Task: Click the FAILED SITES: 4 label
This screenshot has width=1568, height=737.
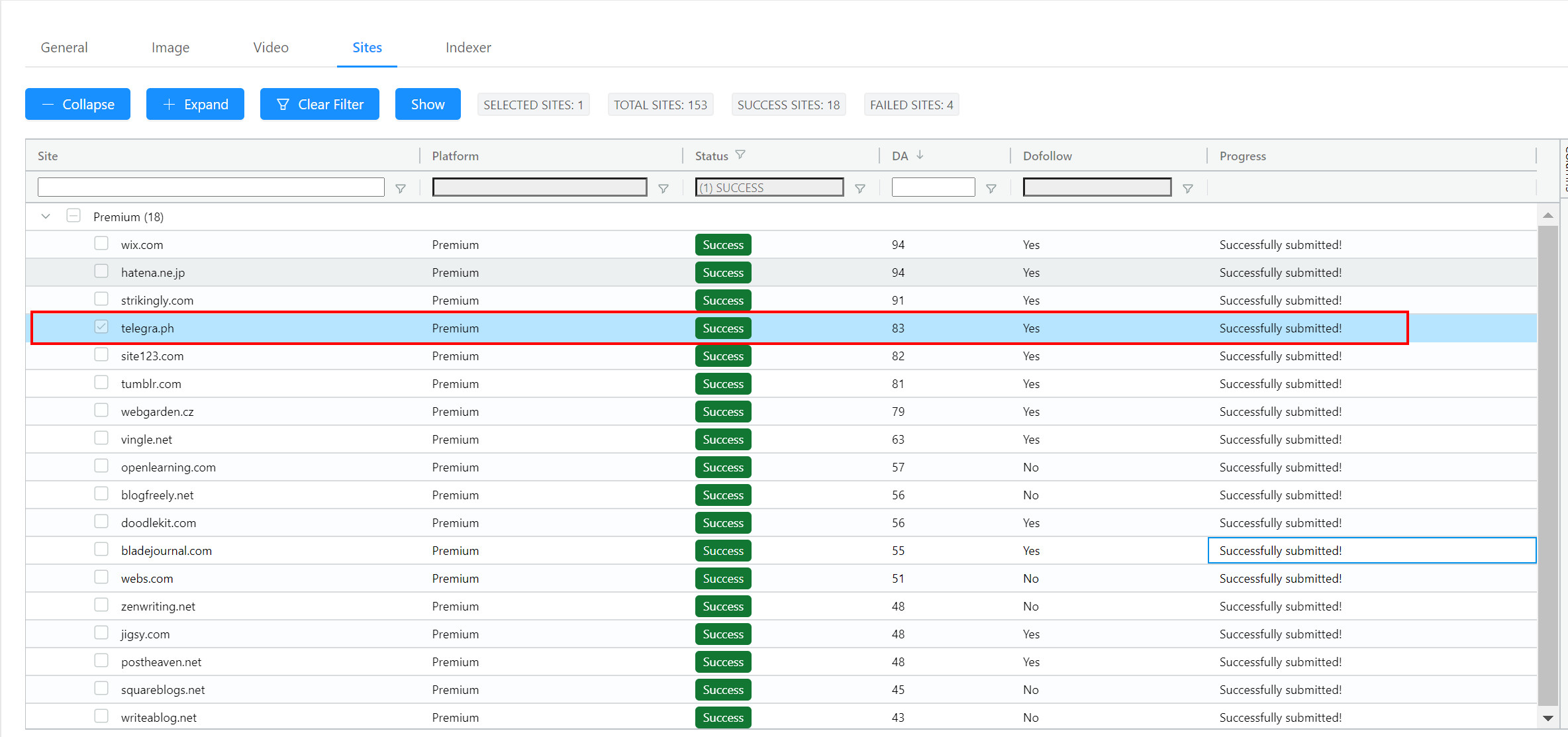Action: click(912, 105)
